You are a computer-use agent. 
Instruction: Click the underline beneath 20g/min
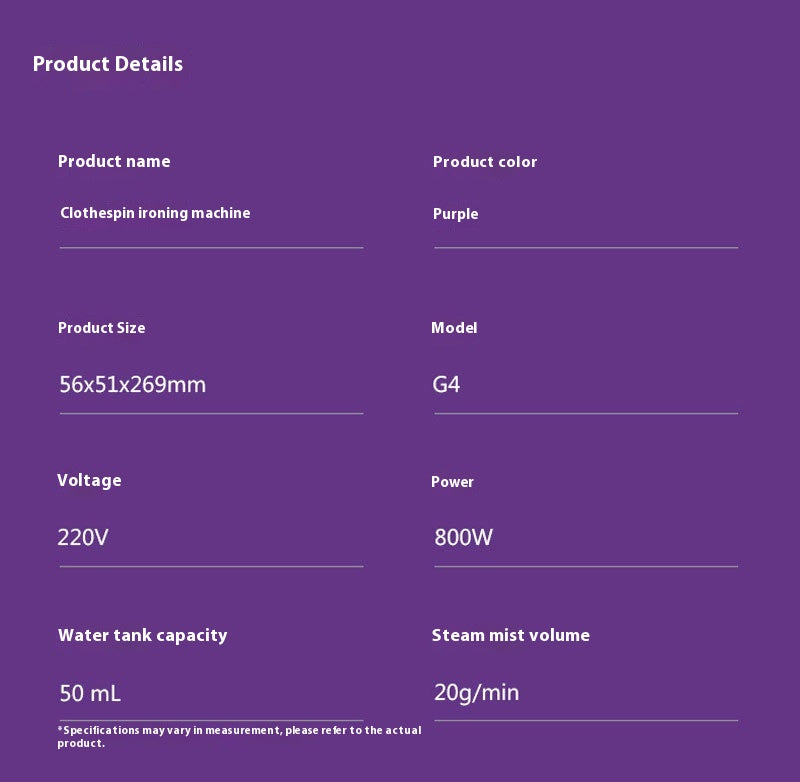click(x=586, y=720)
